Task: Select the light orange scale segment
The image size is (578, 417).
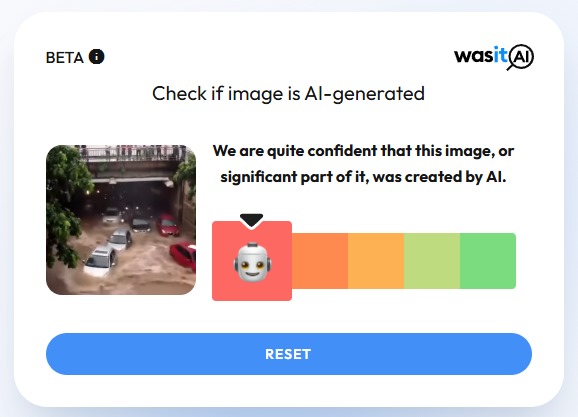Action: pyautogui.click(x=376, y=261)
